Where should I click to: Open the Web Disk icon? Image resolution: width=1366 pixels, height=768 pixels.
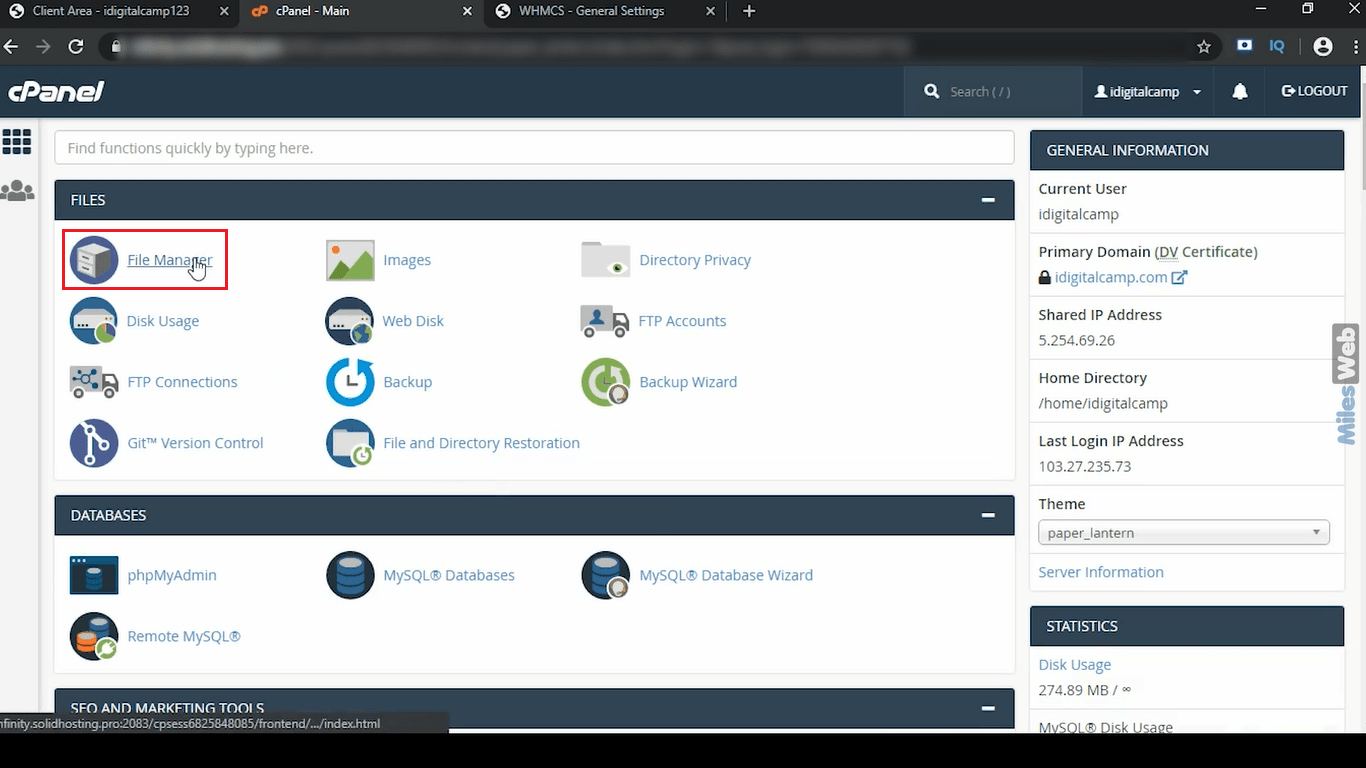350,321
